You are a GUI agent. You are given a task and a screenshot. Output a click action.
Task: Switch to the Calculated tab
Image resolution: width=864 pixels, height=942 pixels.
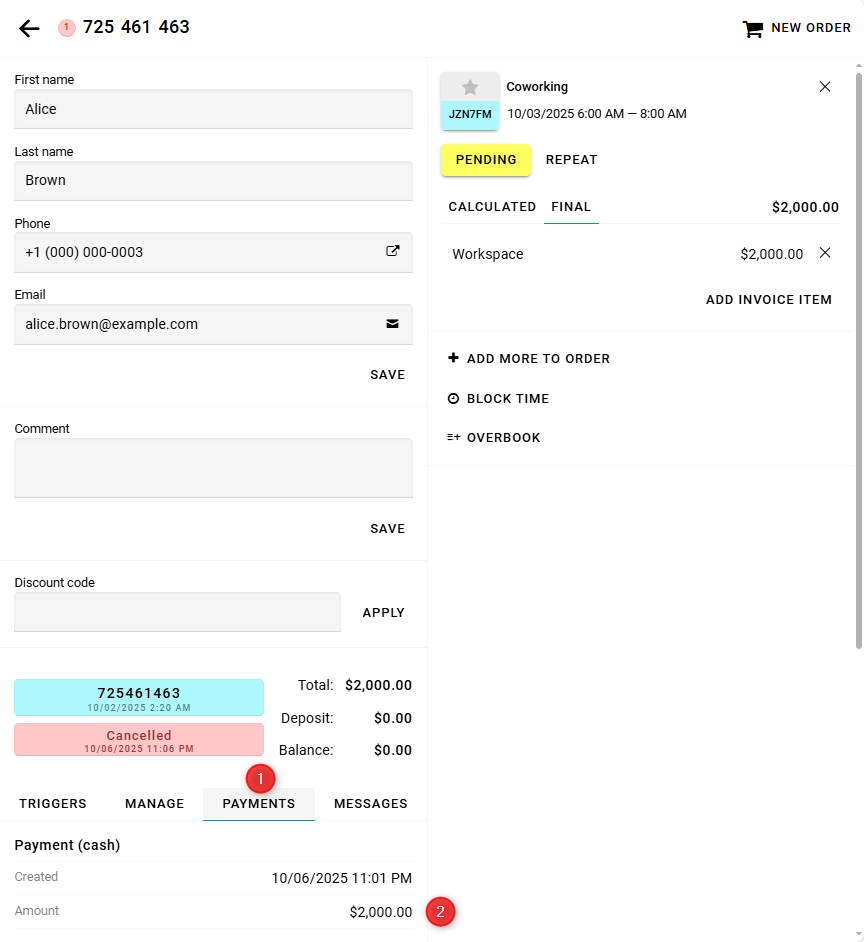click(492, 207)
